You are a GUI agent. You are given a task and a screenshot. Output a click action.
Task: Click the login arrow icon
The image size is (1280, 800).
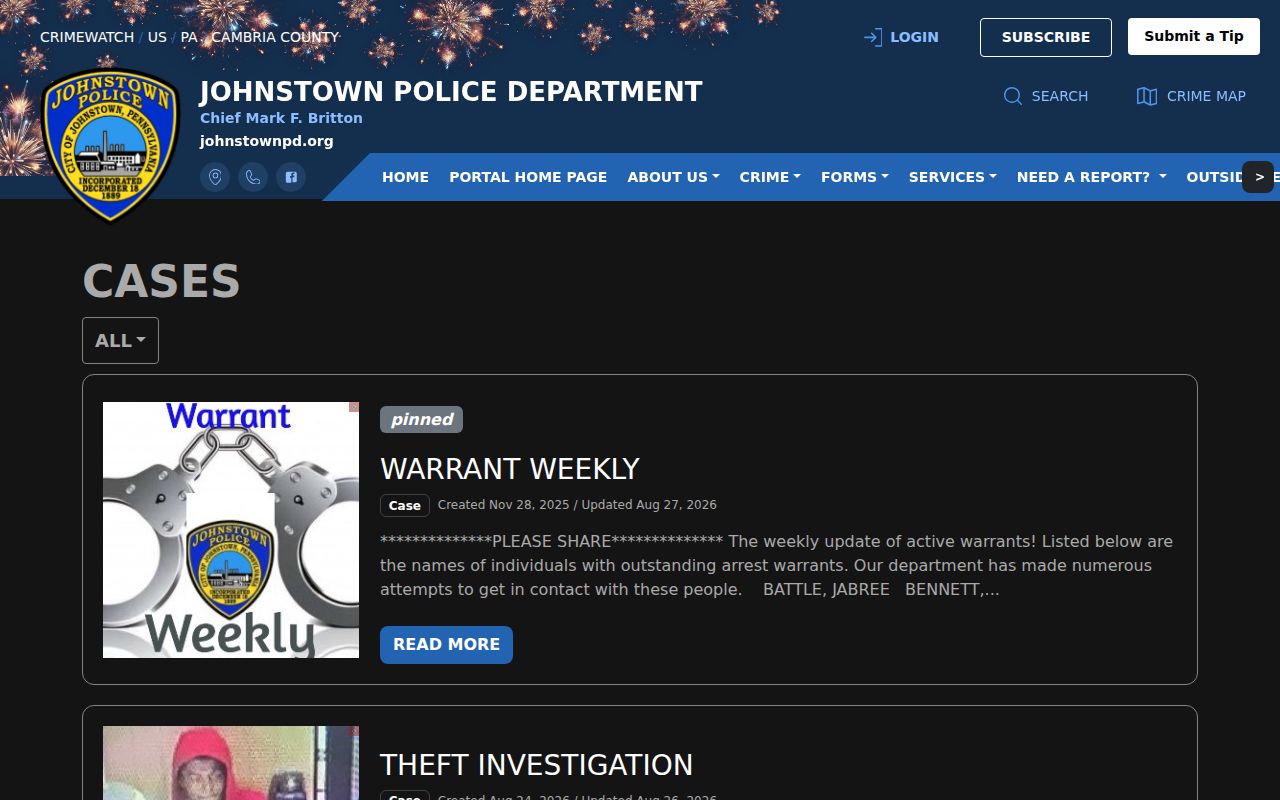click(873, 37)
